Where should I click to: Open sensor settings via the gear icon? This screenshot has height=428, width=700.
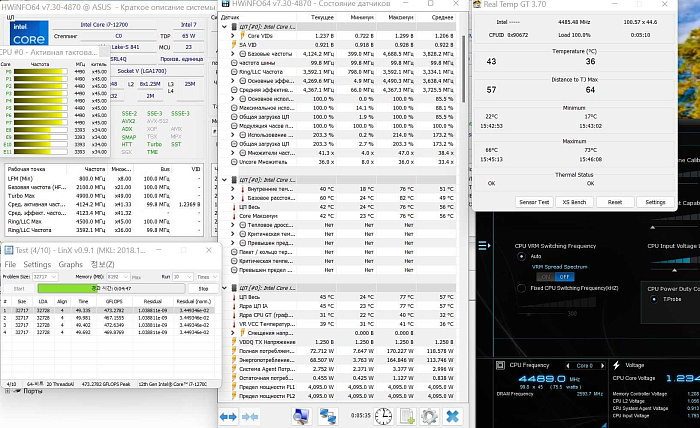[429, 417]
